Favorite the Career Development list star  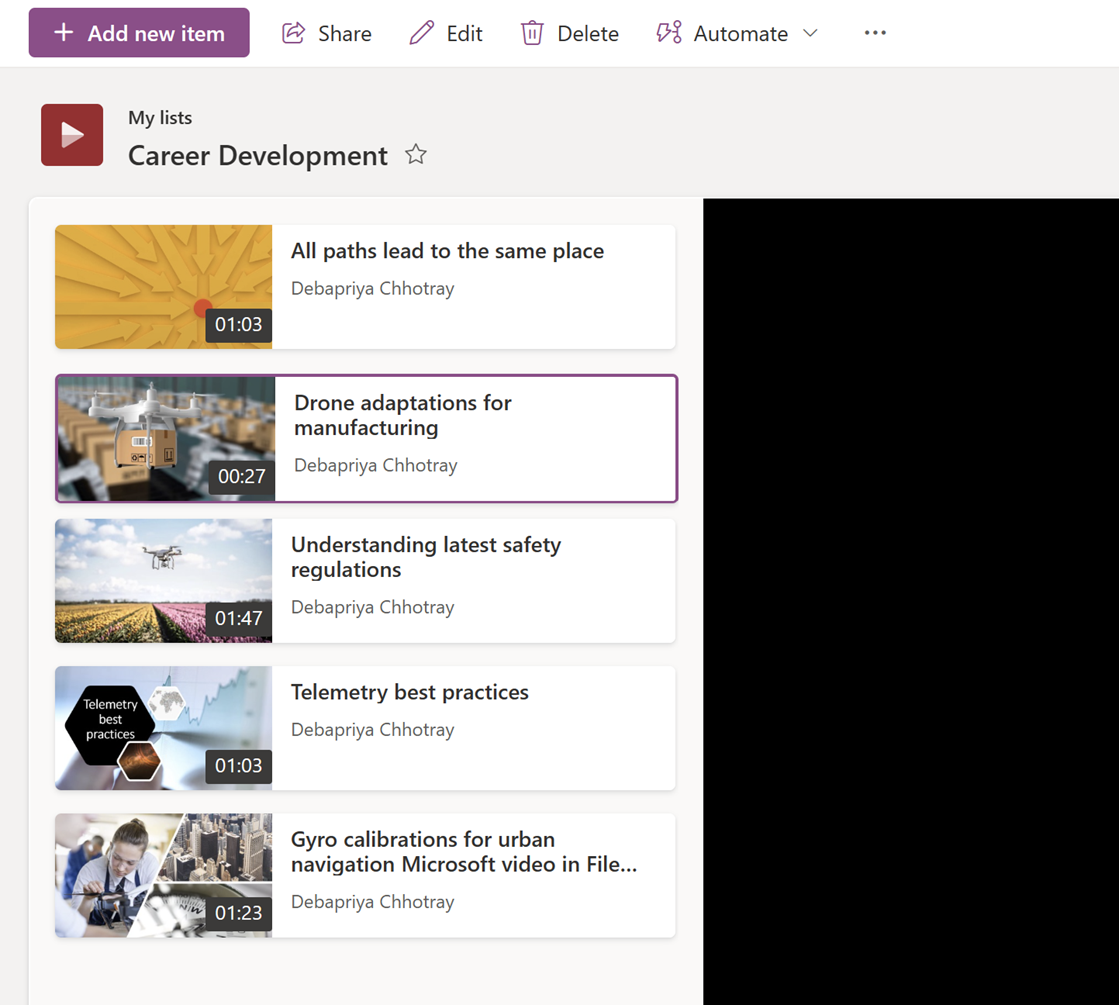click(416, 154)
